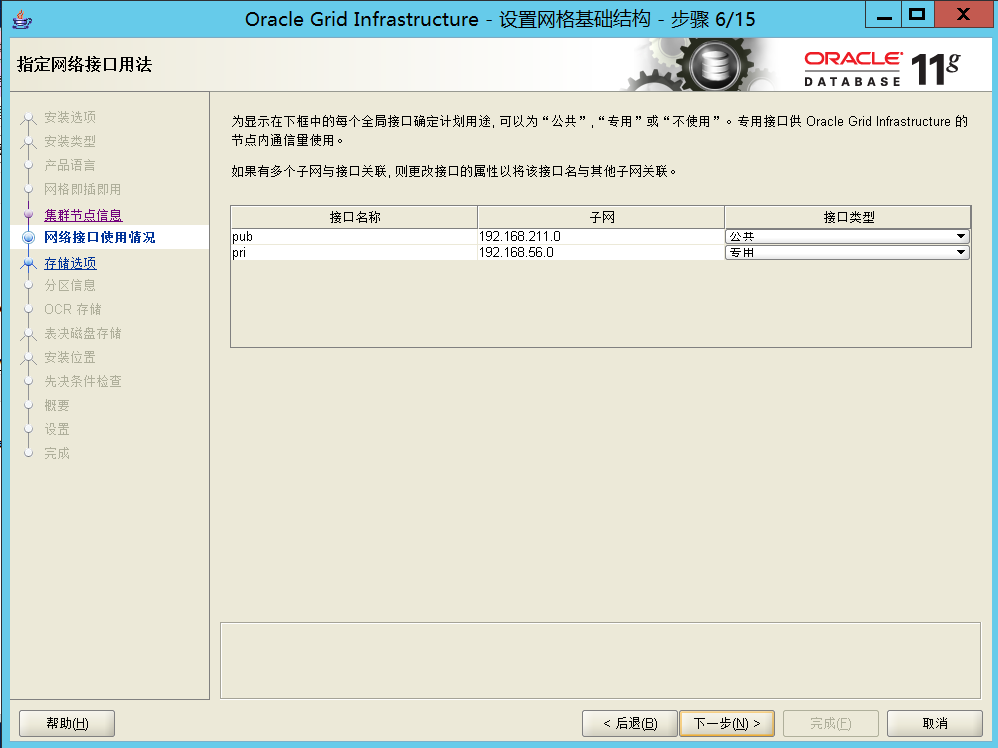998x748 pixels.
Task: Click the empty message area at the bottom
Action: coord(600,660)
